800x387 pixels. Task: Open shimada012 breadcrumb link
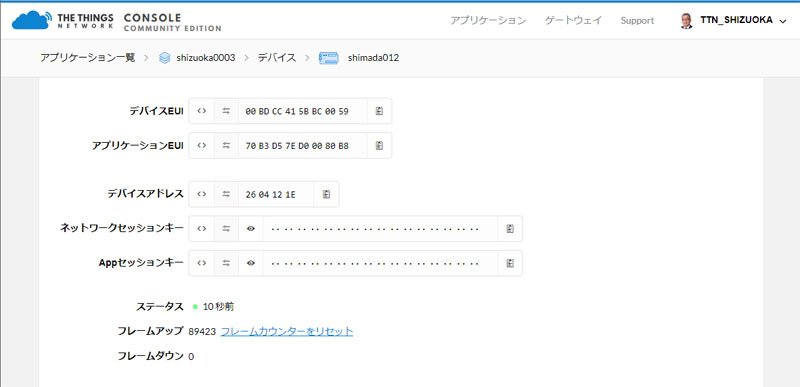[x=373, y=58]
